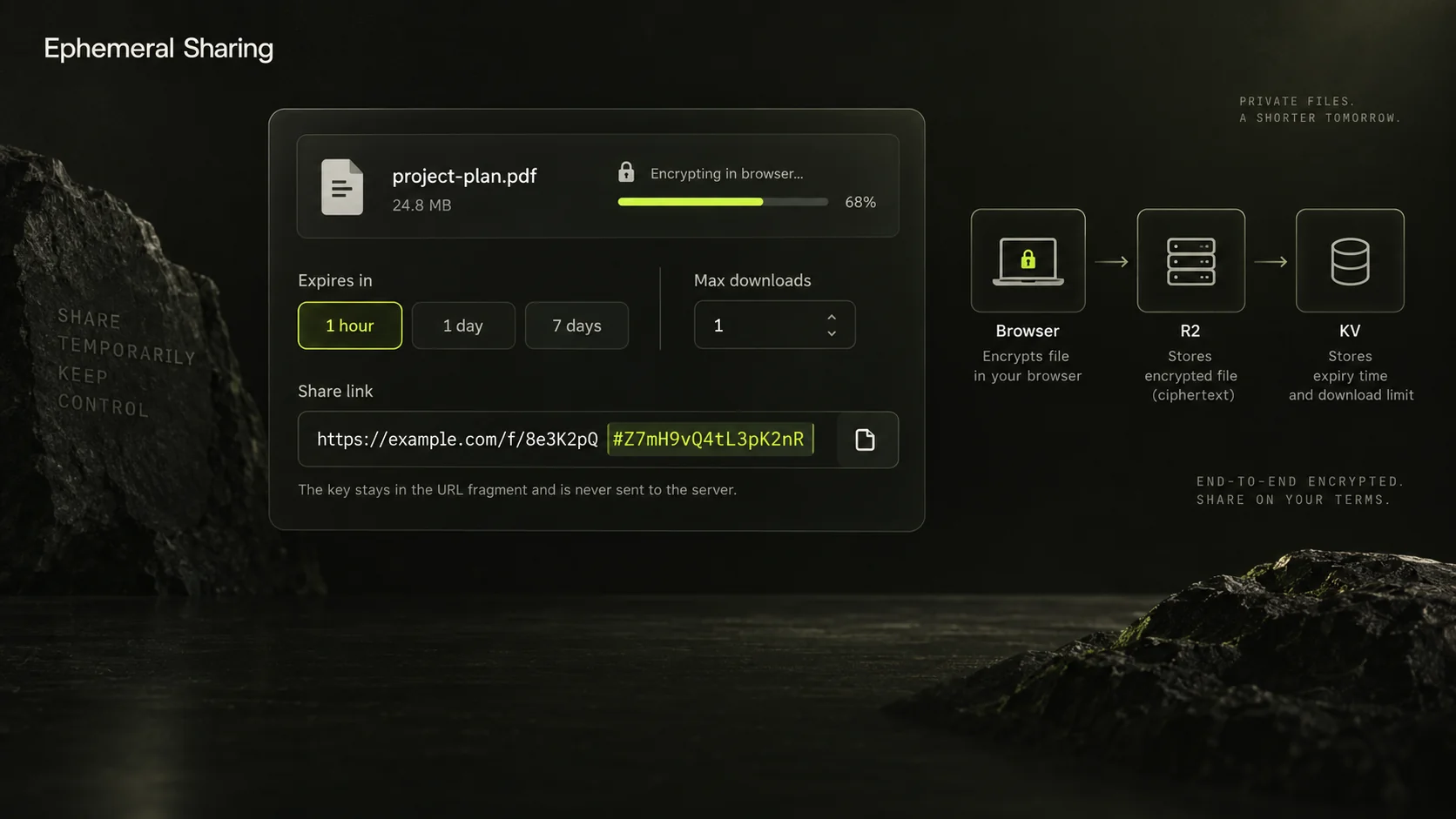Screen dimensions: 1456x819
Task: Click the Share link label
Action: coord(335,391)
